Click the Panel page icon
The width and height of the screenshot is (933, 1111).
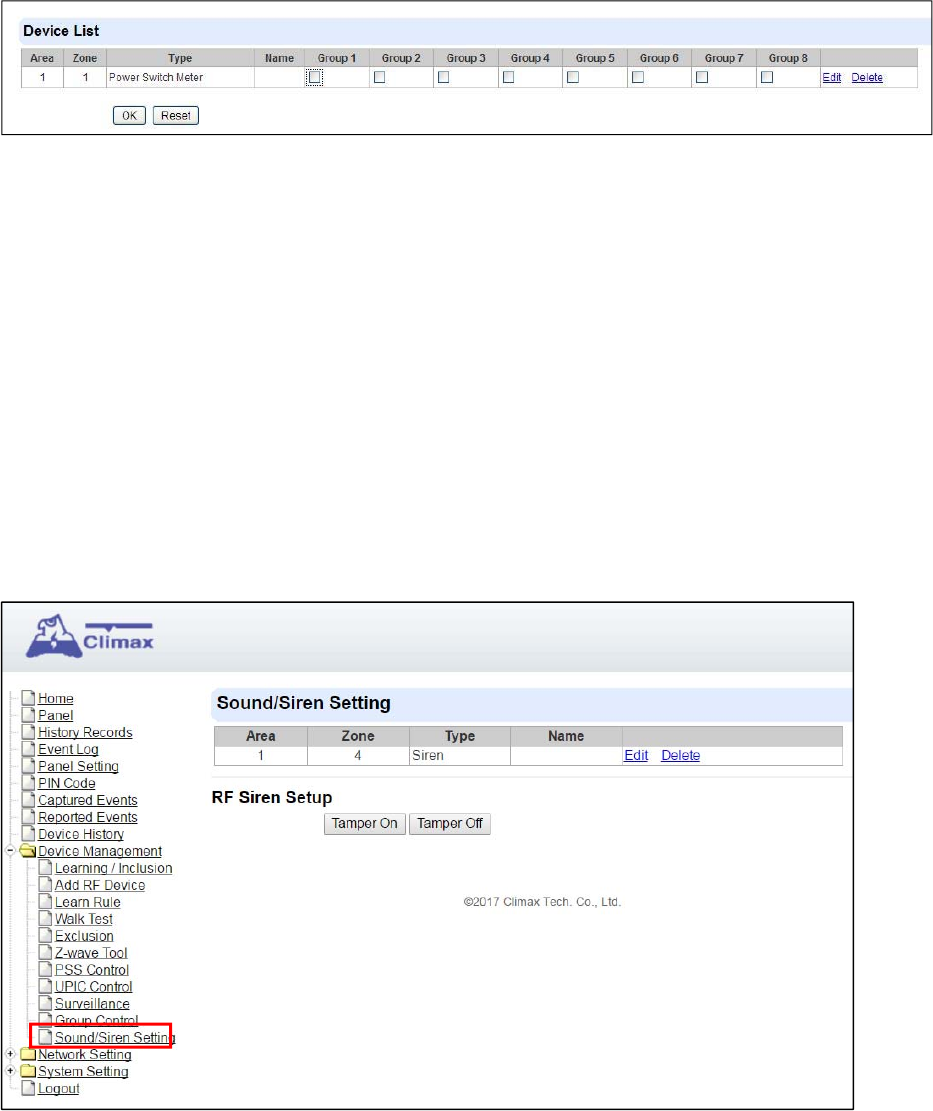pyautogui.click(x=28, y=715)
